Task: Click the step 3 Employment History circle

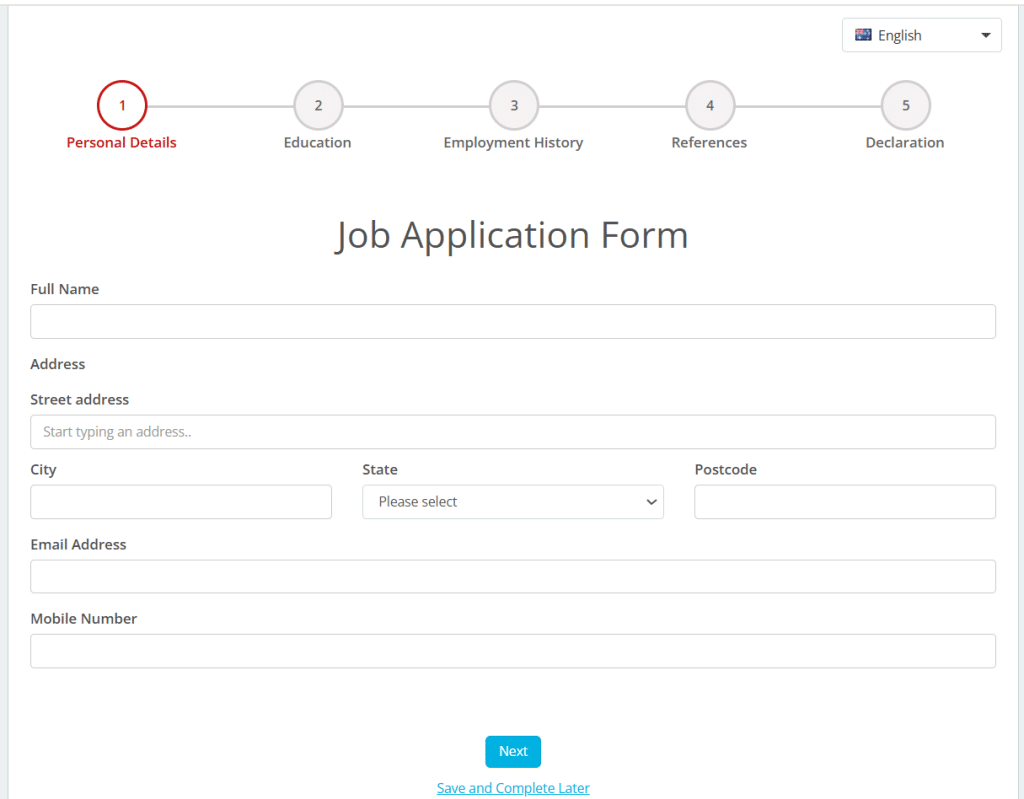Action: (513, 104)
